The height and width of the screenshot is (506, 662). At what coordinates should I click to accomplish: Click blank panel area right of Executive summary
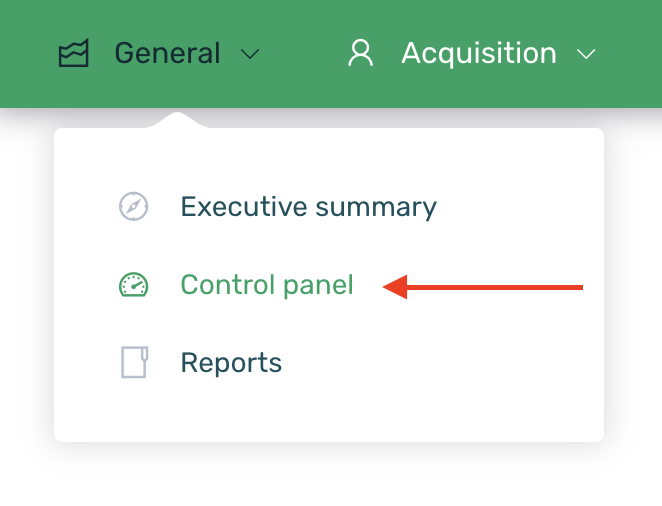point(520,207)
